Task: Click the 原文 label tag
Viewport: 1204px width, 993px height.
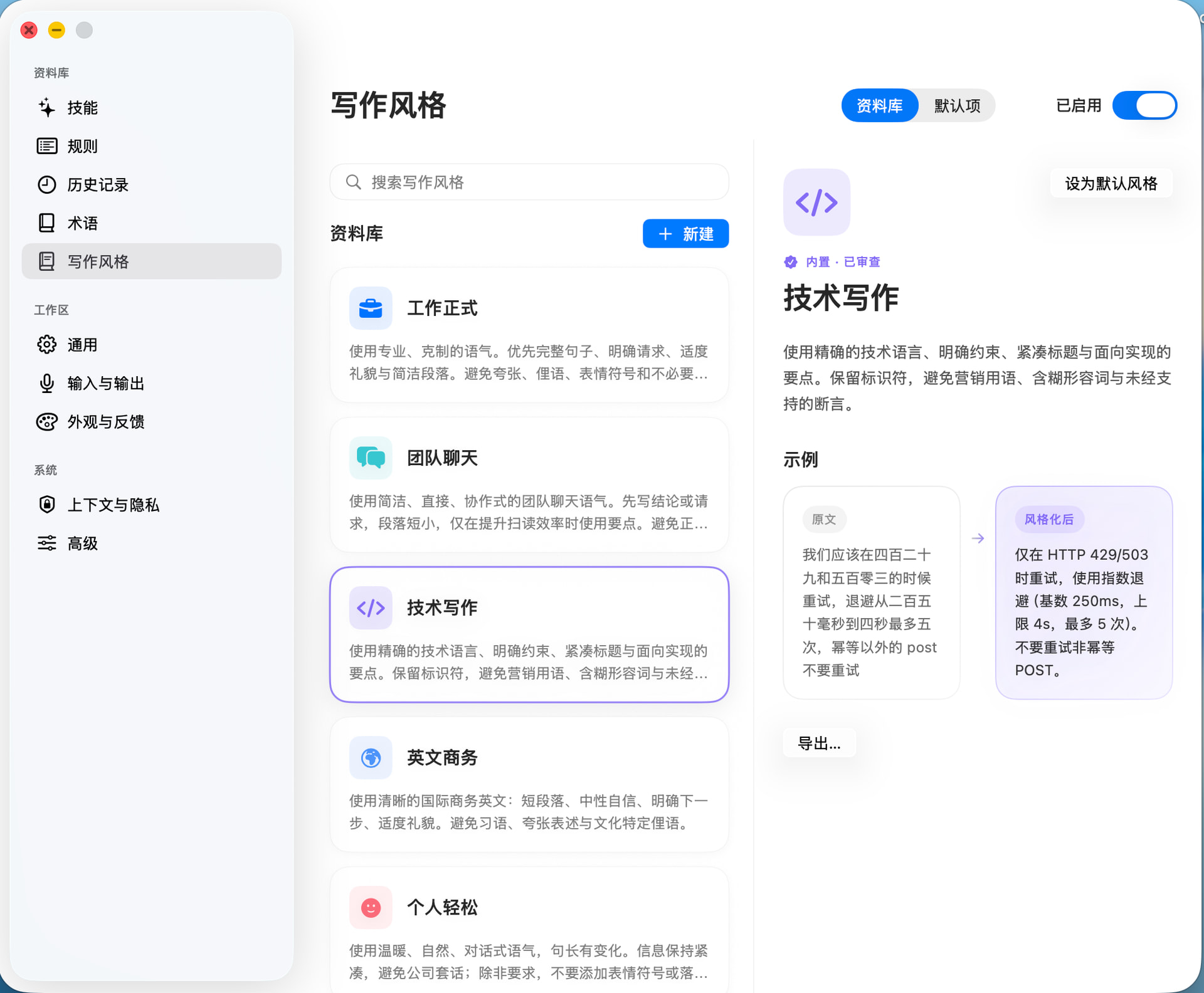Action: (x=824, y=519)
